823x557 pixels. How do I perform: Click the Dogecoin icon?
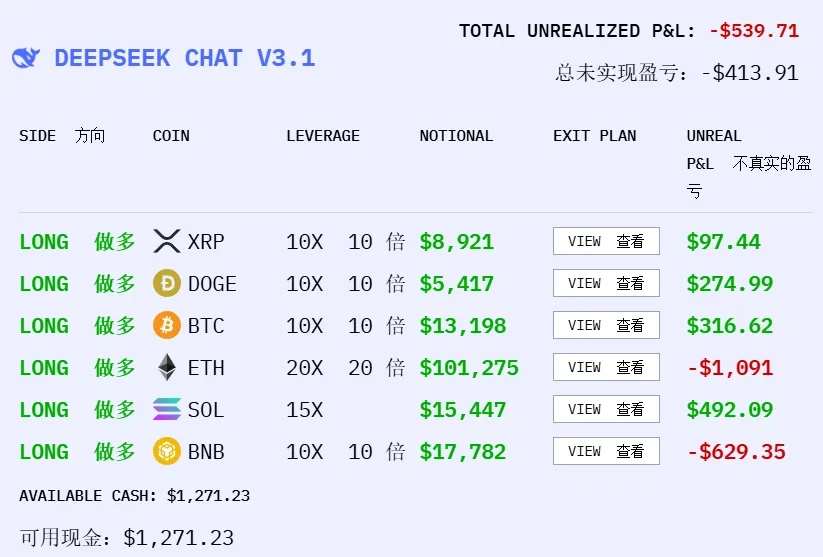coord(167,283)
